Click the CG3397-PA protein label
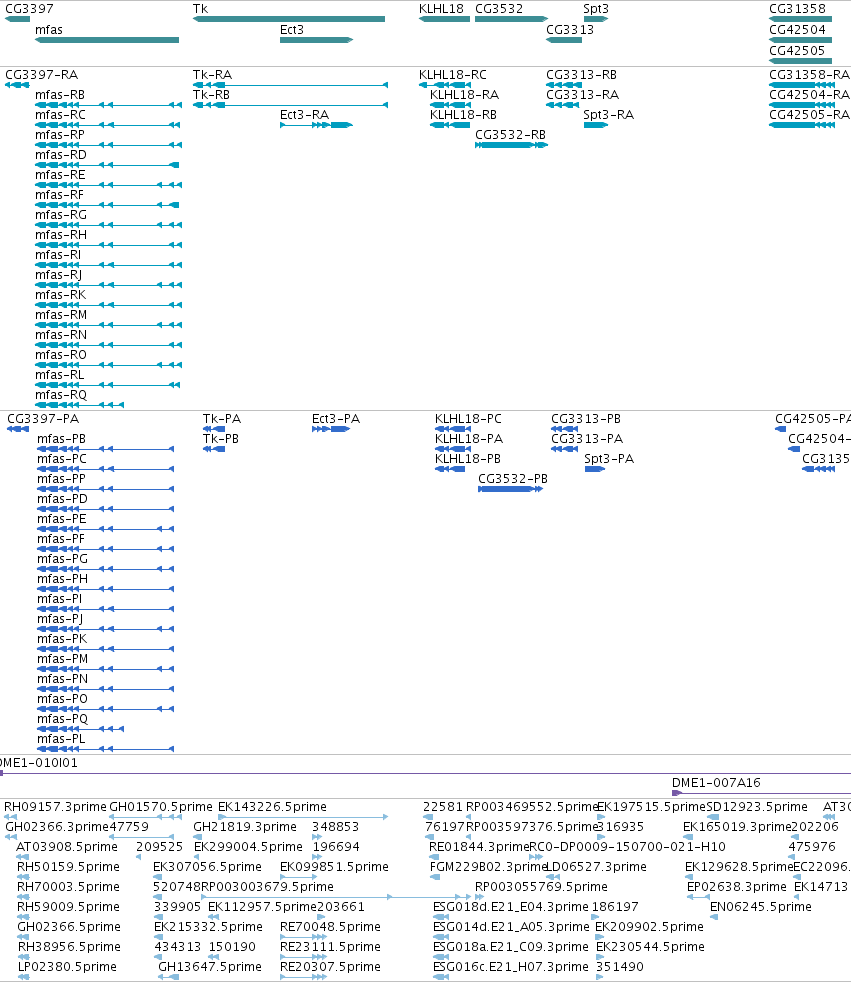 click(x=43, y=418)
